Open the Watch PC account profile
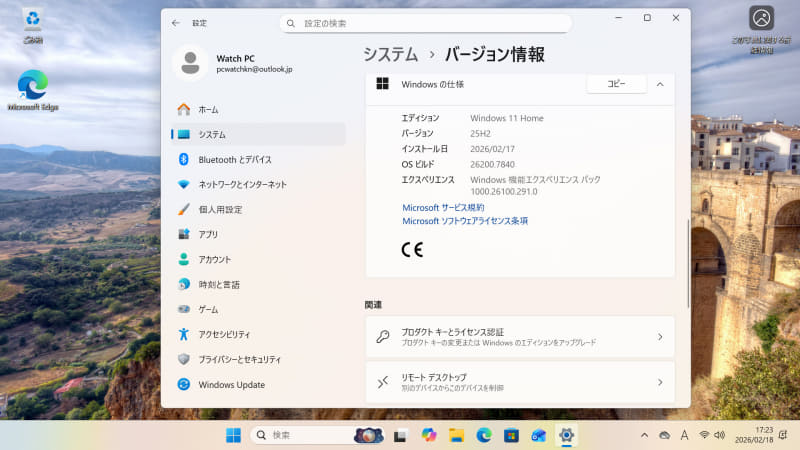Viewport: 800px width, 450px height. pos(235,63)
